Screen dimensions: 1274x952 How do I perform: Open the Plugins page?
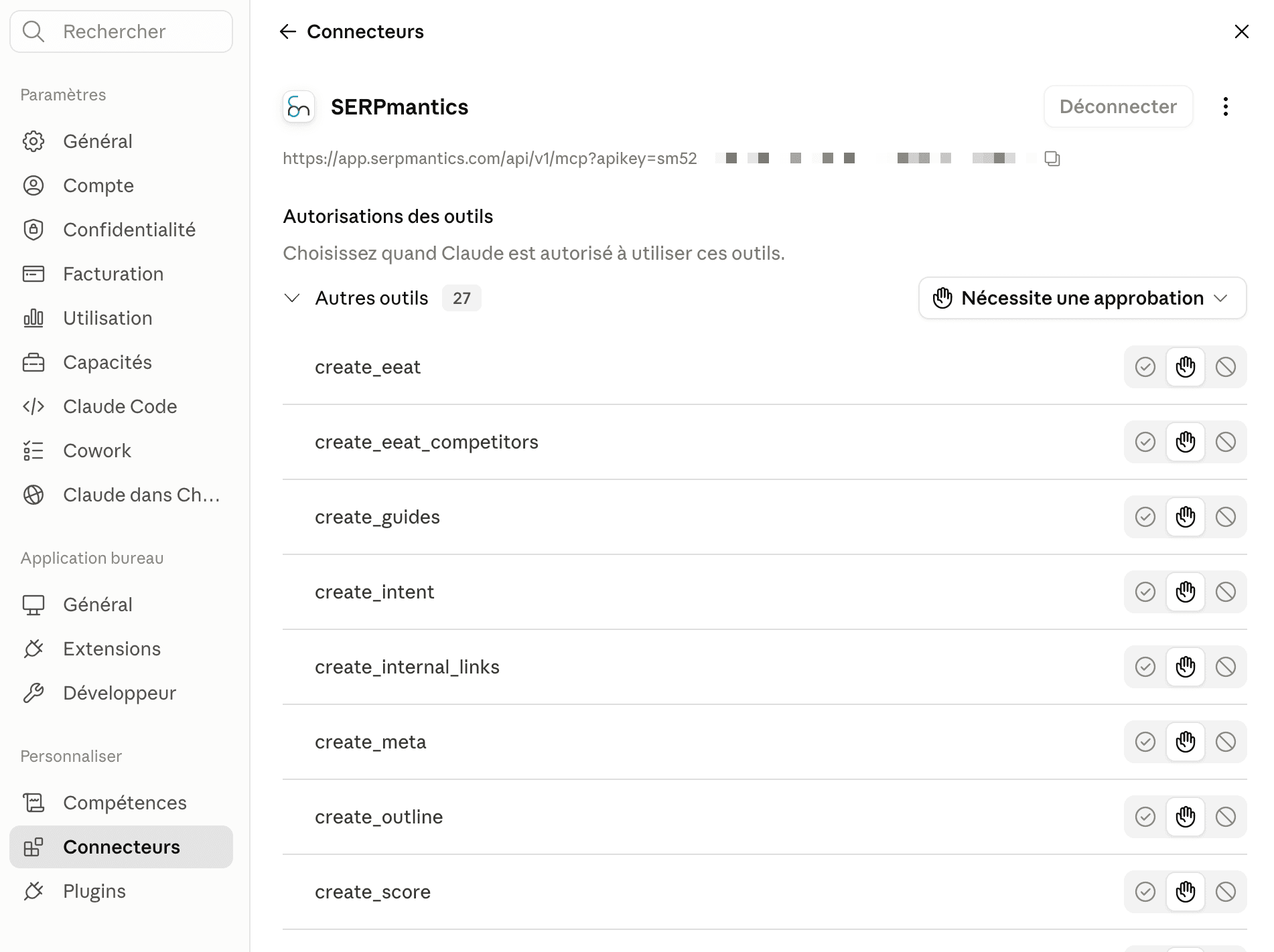point(121,891)
